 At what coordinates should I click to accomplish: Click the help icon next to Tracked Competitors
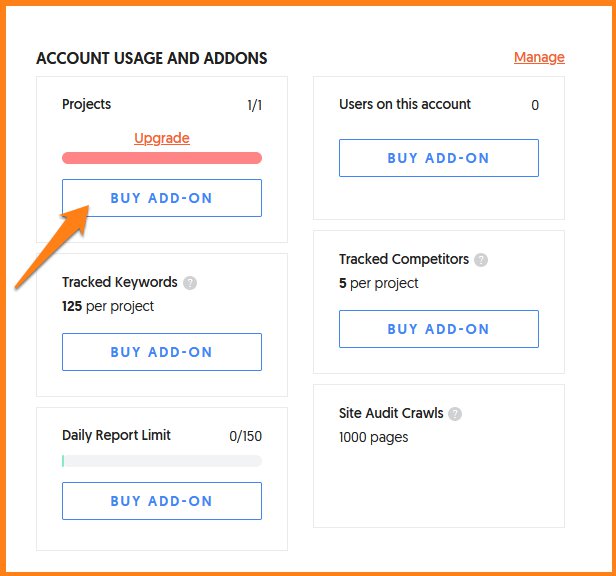pyautogui.click(x=481, y=260)
